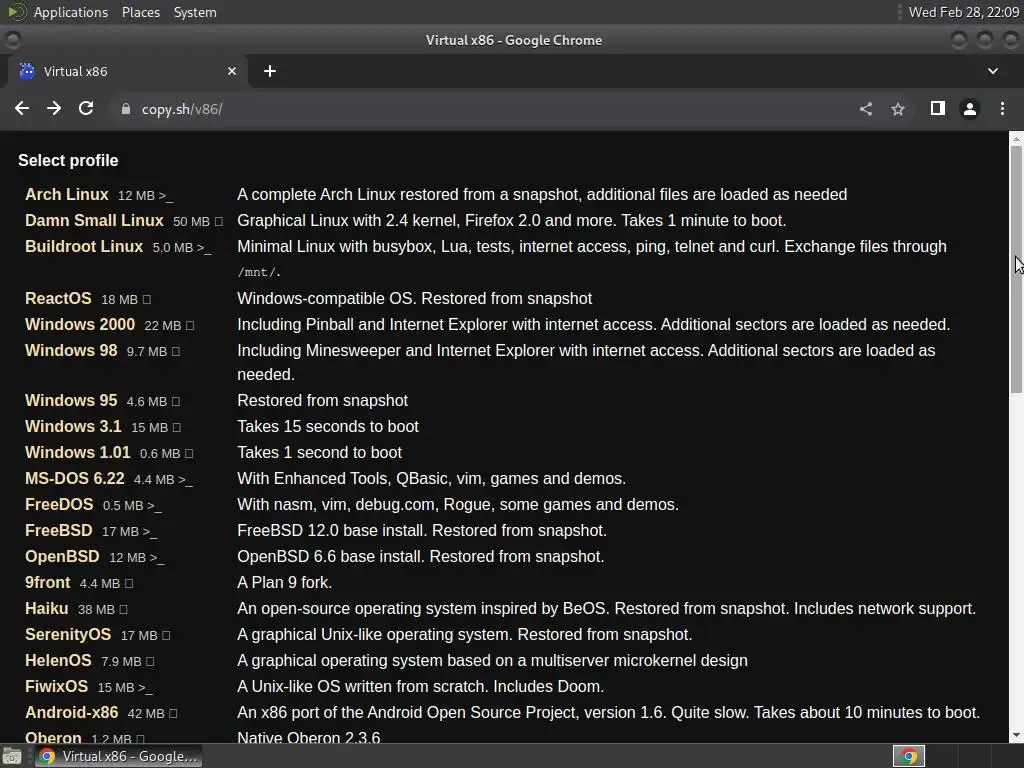This screenshot has width=1024, height=768.
Task: Share this page icon
Action: pos(866,109)
